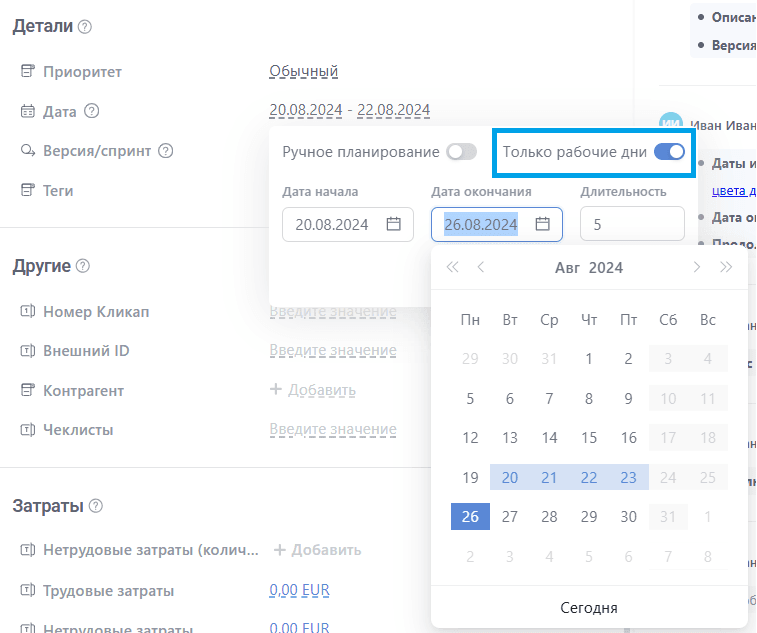Click help icon beside Версия/спринт
The width and height of the screenshot is (757, 633).
click(166, 151)
